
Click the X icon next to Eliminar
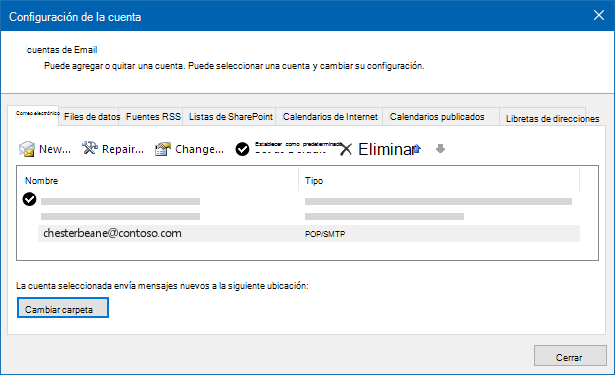tap(346, 149)
